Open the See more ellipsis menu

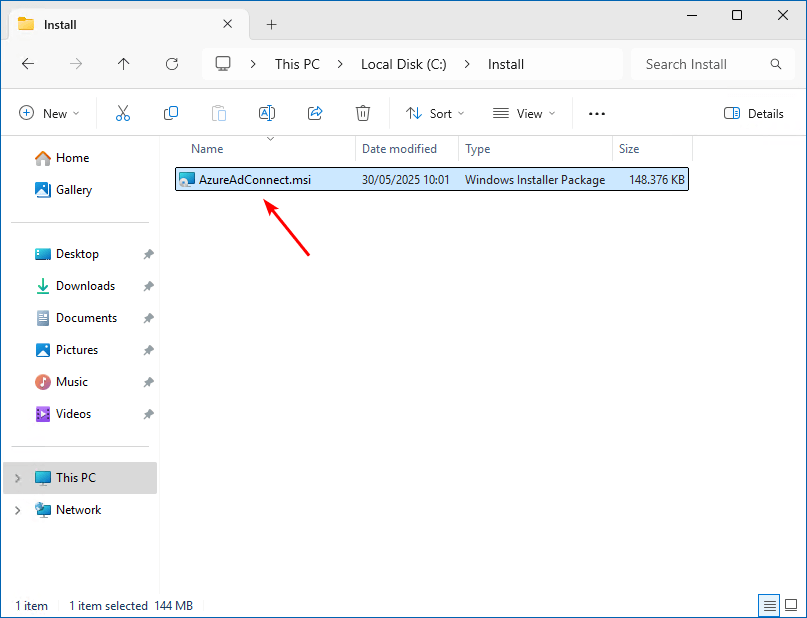(x=597, y=114)
